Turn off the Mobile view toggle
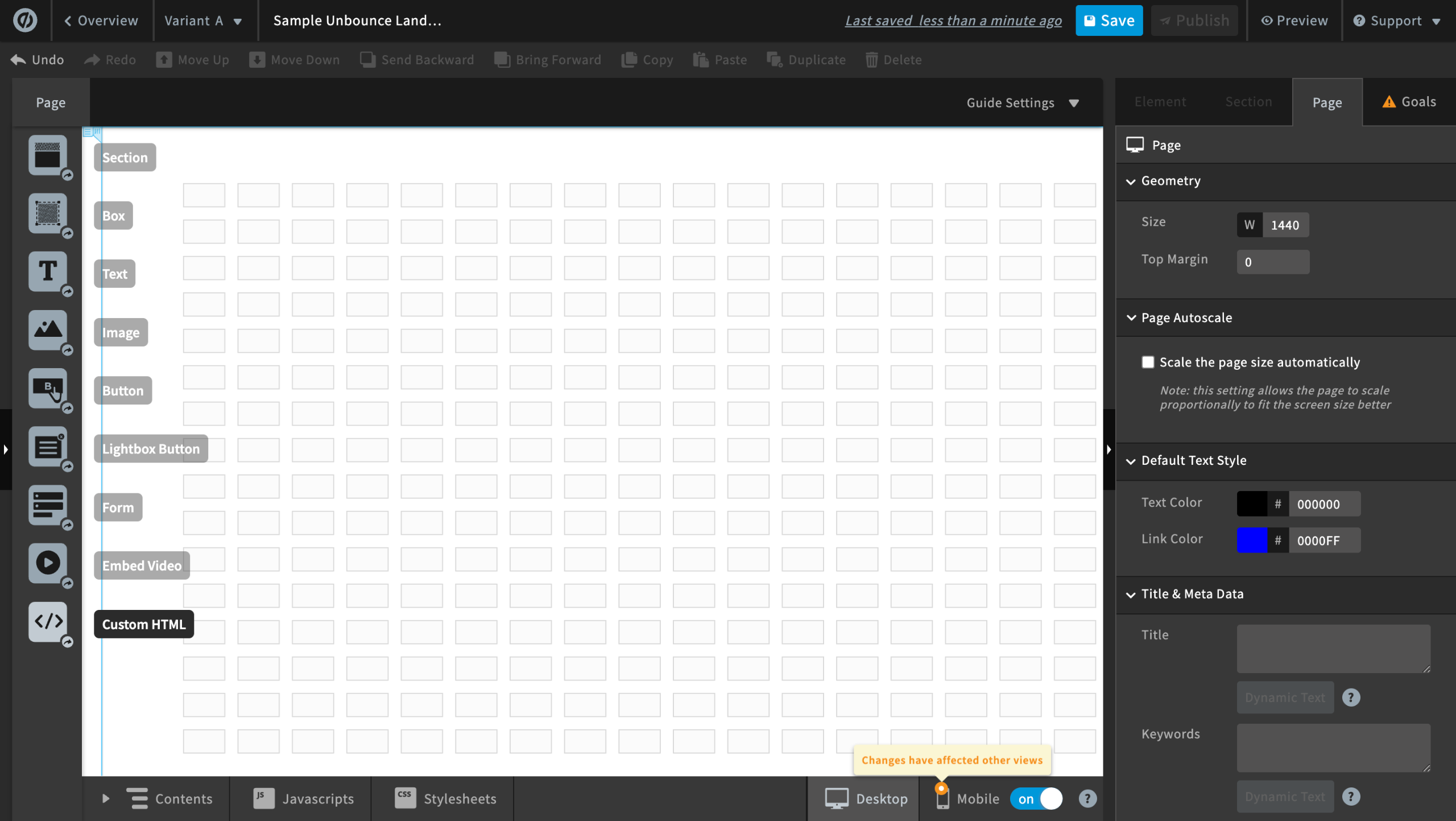Screen dimensions: 1456x821 (1036, 798)
